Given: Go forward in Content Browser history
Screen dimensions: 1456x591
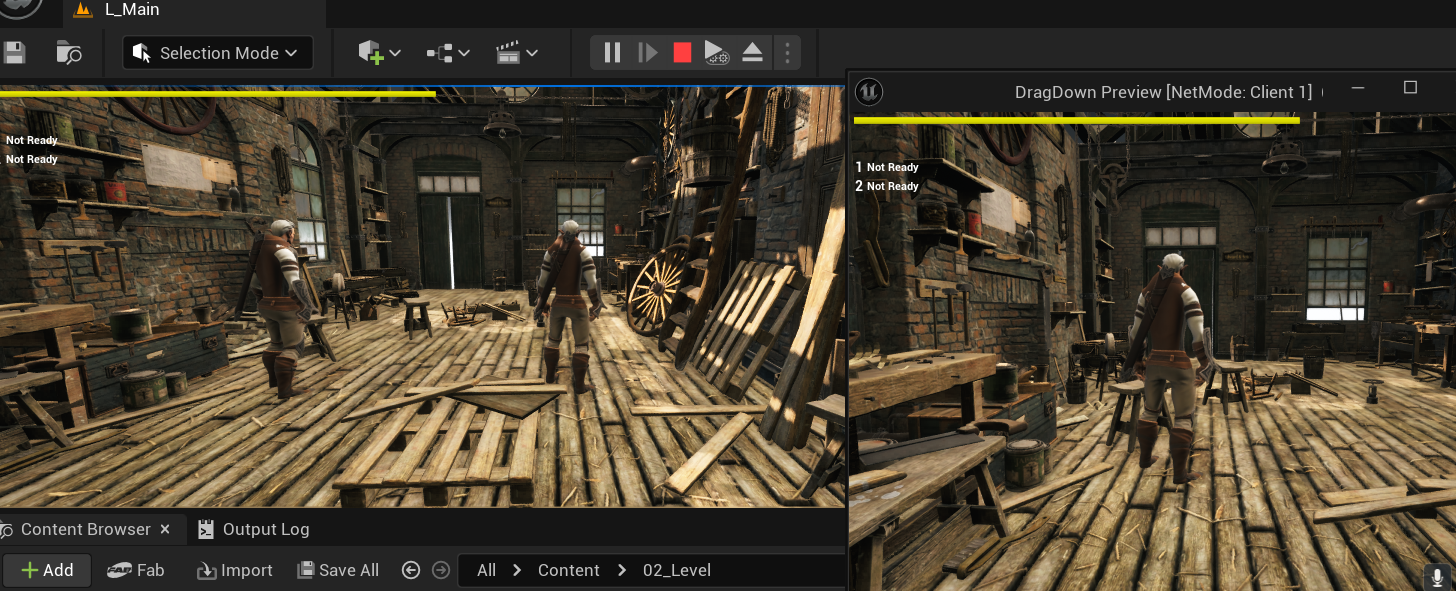Looking at the screenshot, I should click(x=440, y=570).
